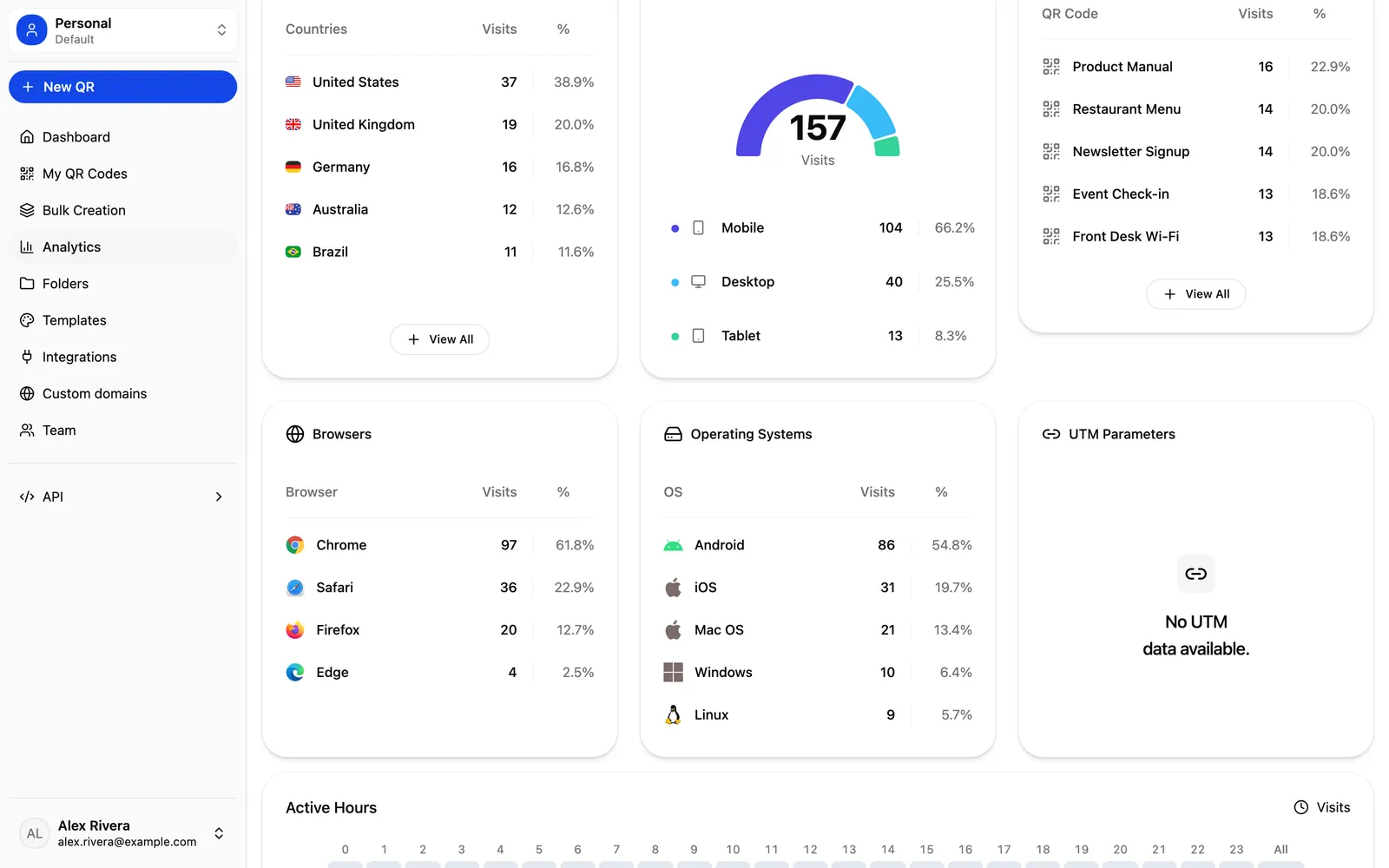Click the 'No UTM data available' message

[1195, 635]
